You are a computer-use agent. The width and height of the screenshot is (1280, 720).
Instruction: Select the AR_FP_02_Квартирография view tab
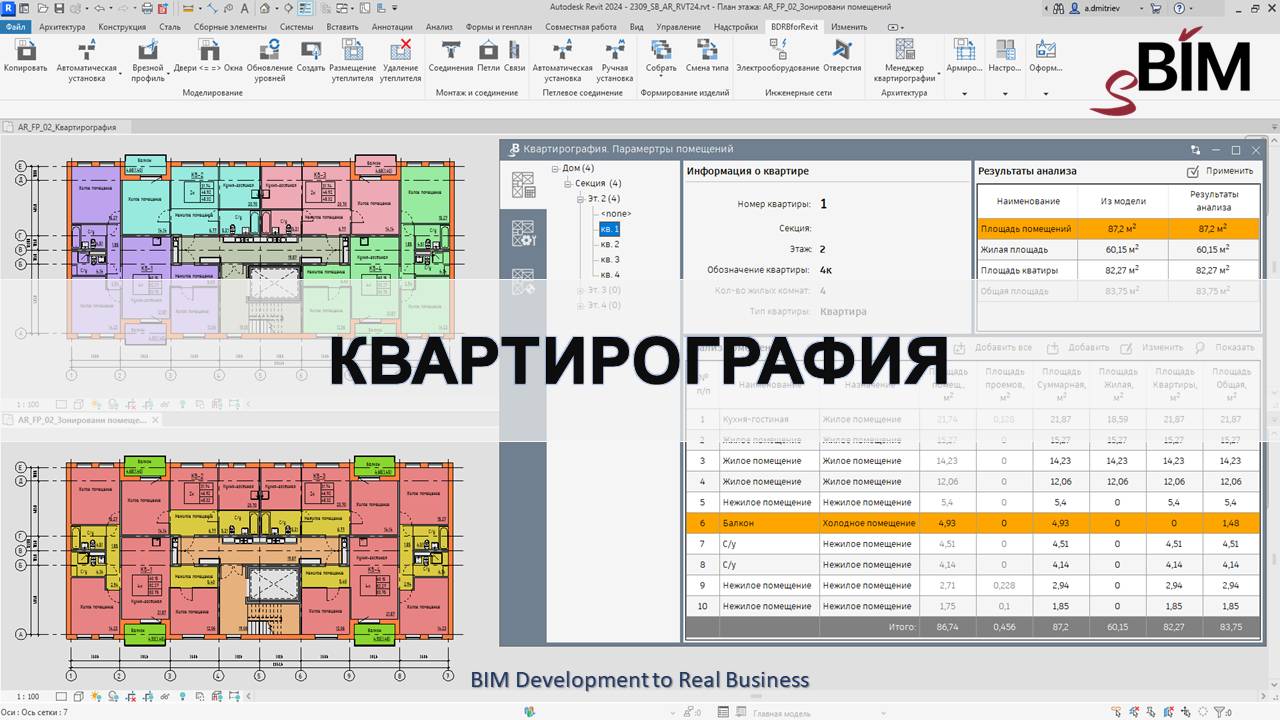point(66,127)
